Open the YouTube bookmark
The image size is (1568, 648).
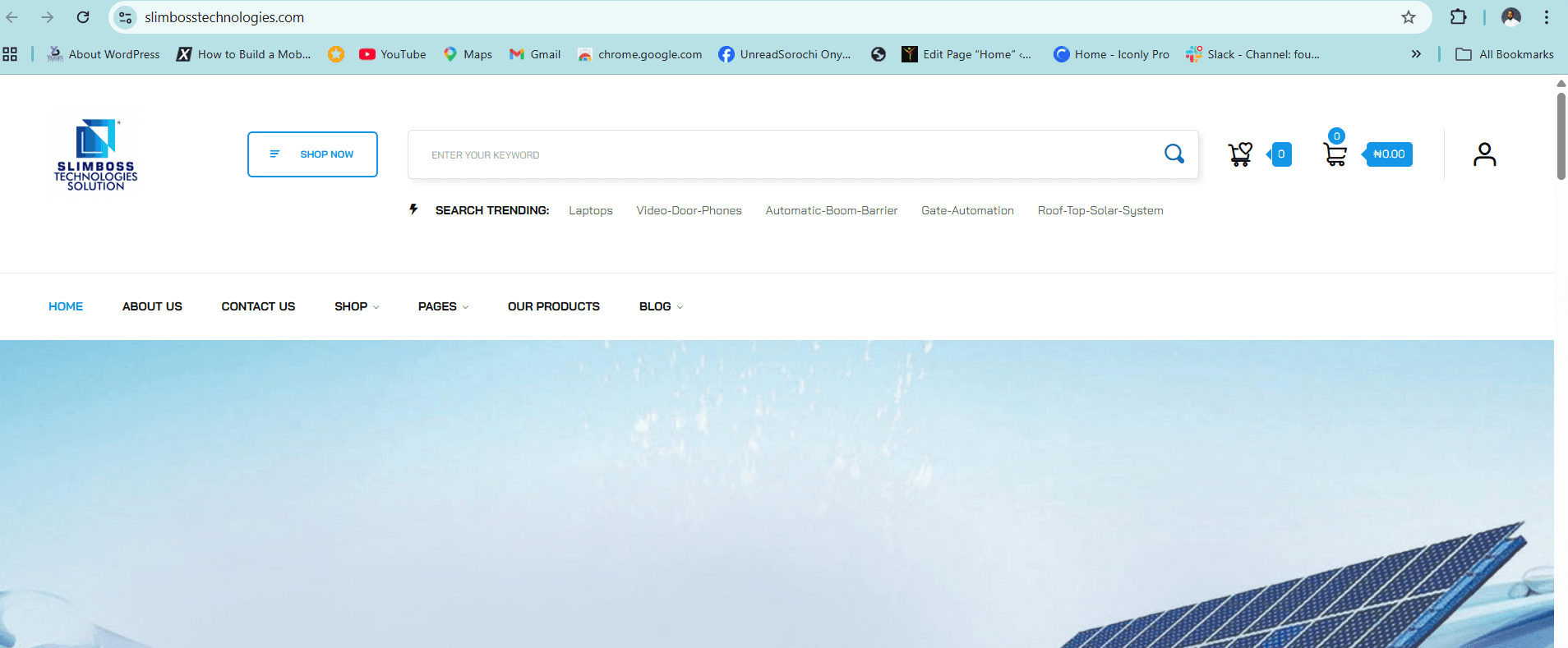click(393, 54)
